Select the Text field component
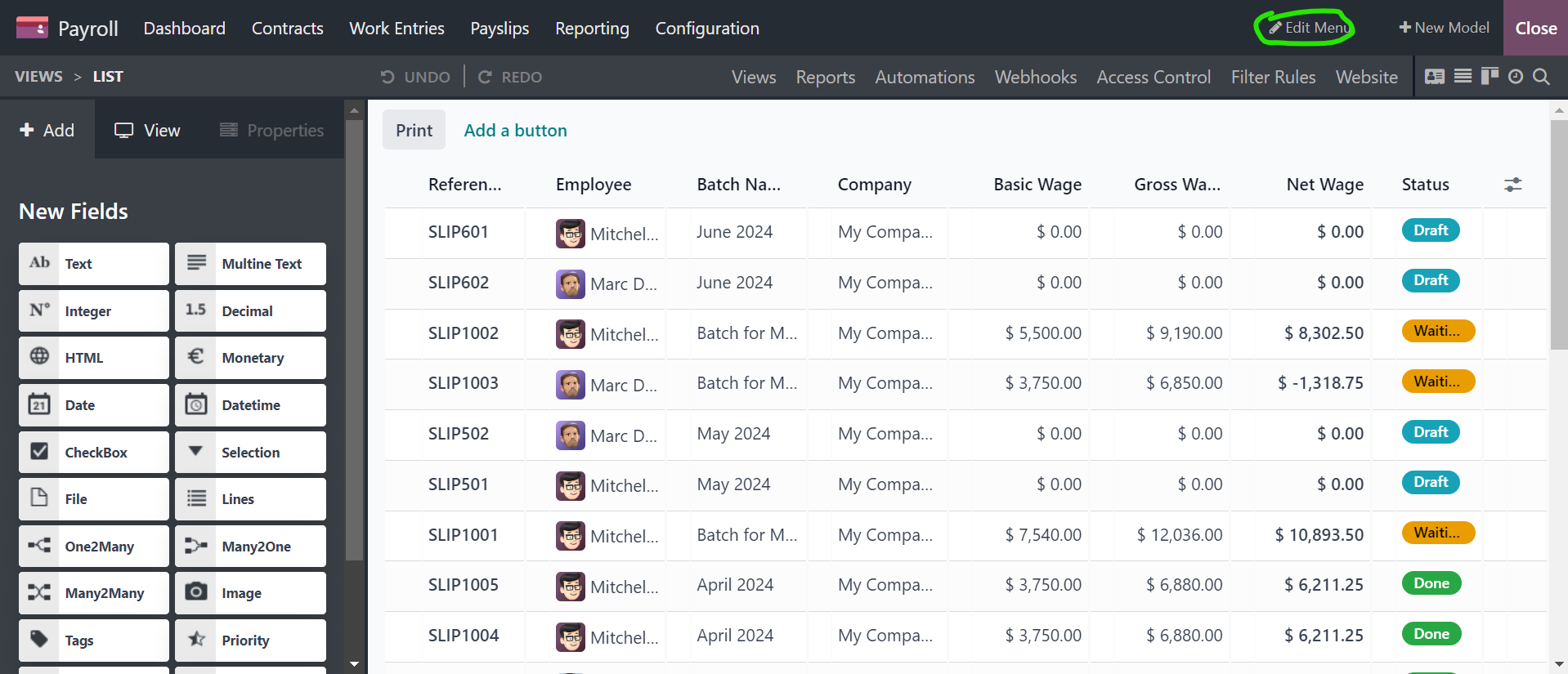The width and height of the screenshot is (1568, 674). tap(94, 264)
